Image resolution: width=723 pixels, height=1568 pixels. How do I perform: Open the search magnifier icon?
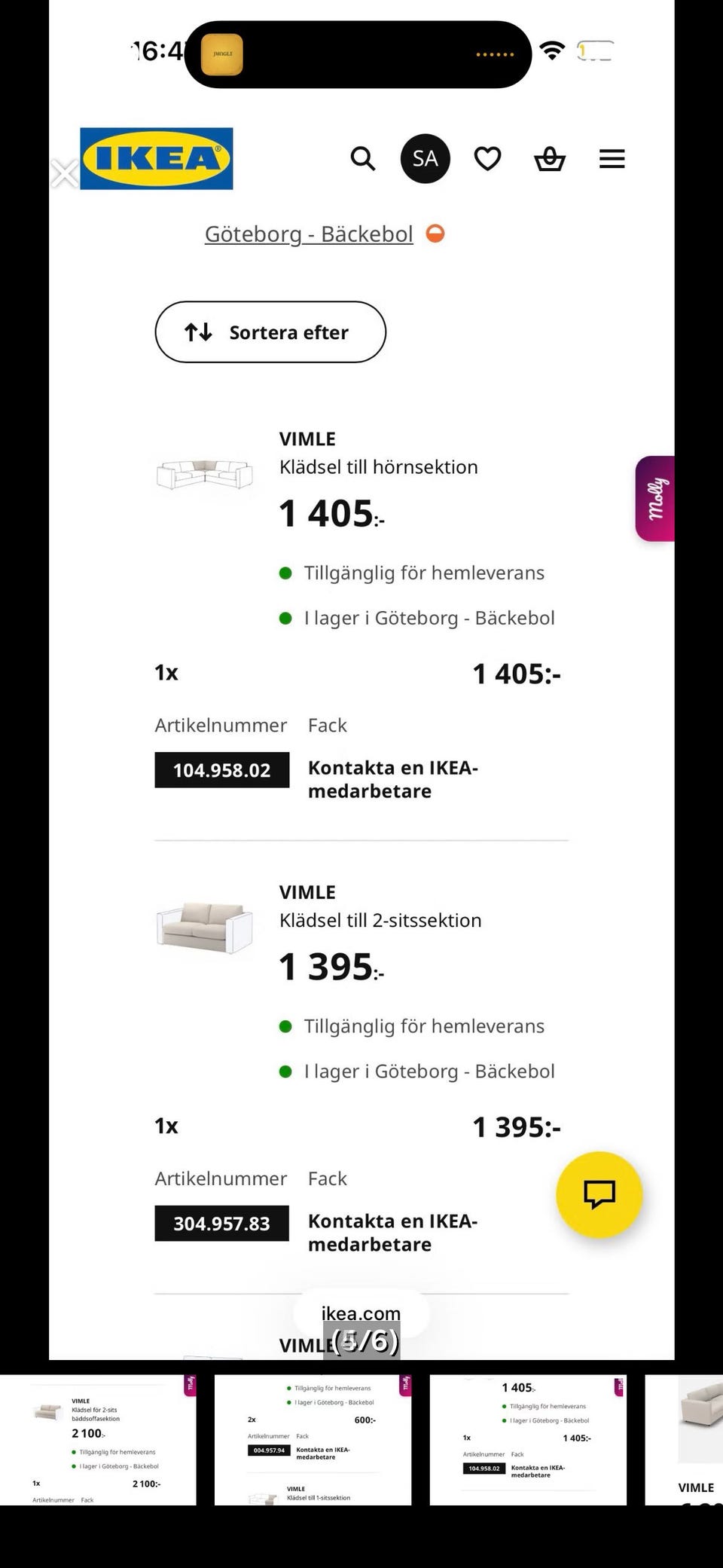(363, 159)
